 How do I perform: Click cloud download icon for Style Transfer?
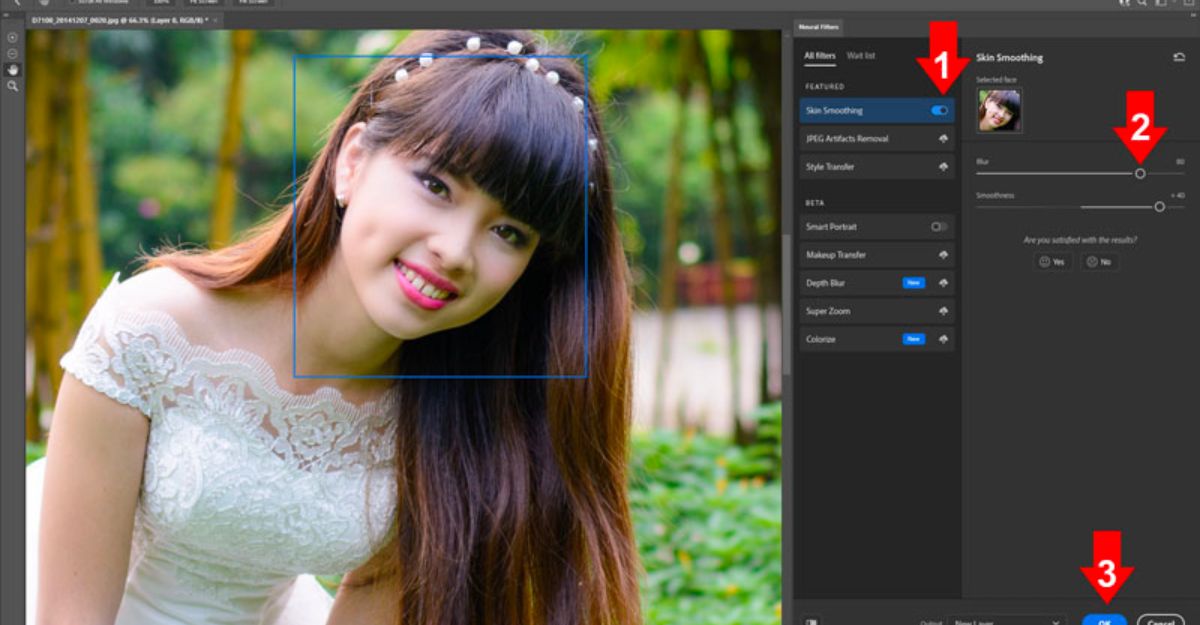point(942,167)
